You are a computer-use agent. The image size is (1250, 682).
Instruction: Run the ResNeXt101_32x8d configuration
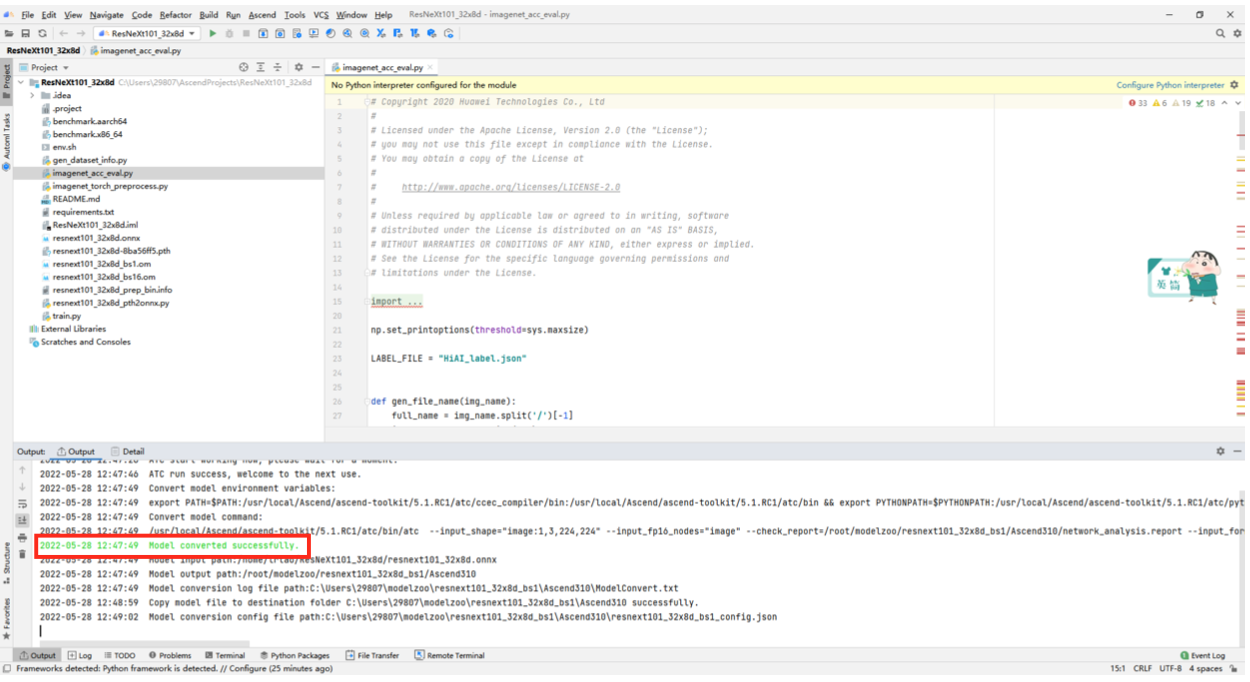(x=213, y=32)
